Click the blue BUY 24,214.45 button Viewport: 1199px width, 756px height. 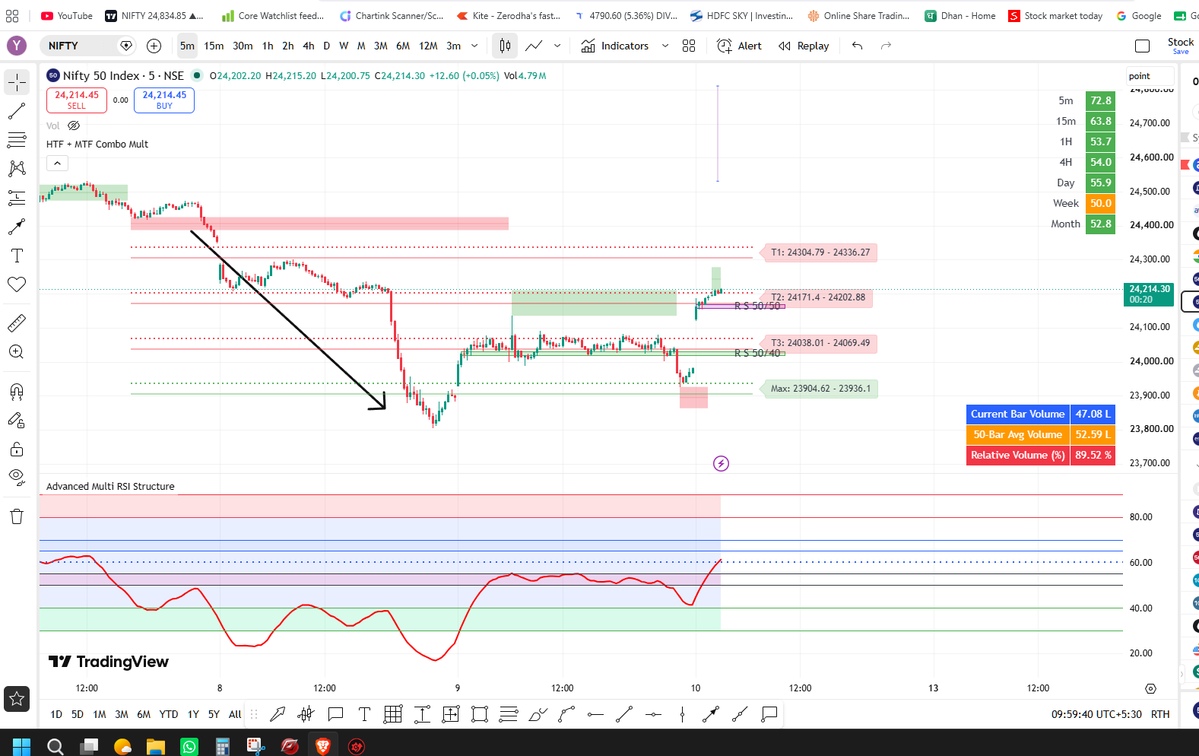[164, 100]
